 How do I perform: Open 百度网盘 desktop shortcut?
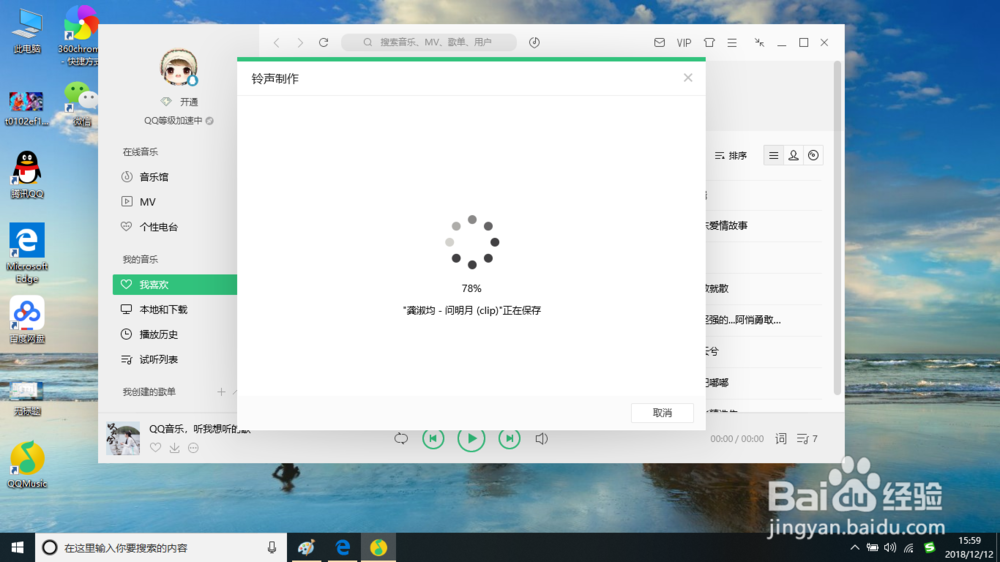pyautogui.click(x=27, y=320)
